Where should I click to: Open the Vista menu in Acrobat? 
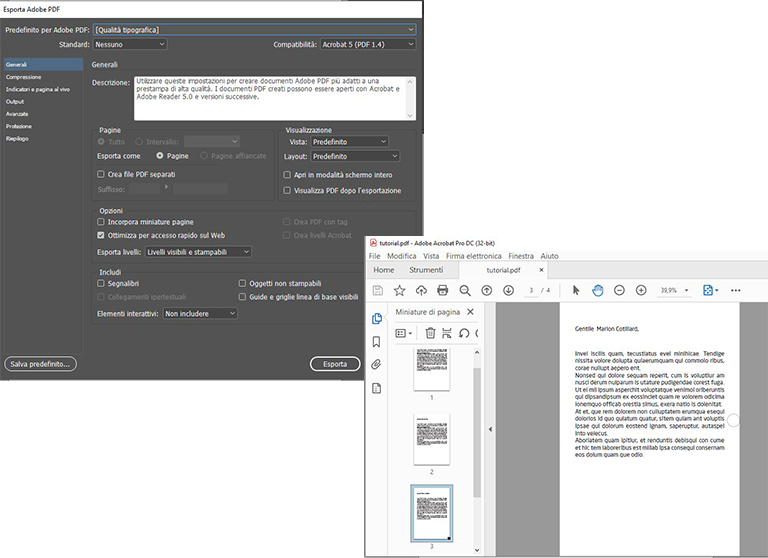[x=431, y=256]
